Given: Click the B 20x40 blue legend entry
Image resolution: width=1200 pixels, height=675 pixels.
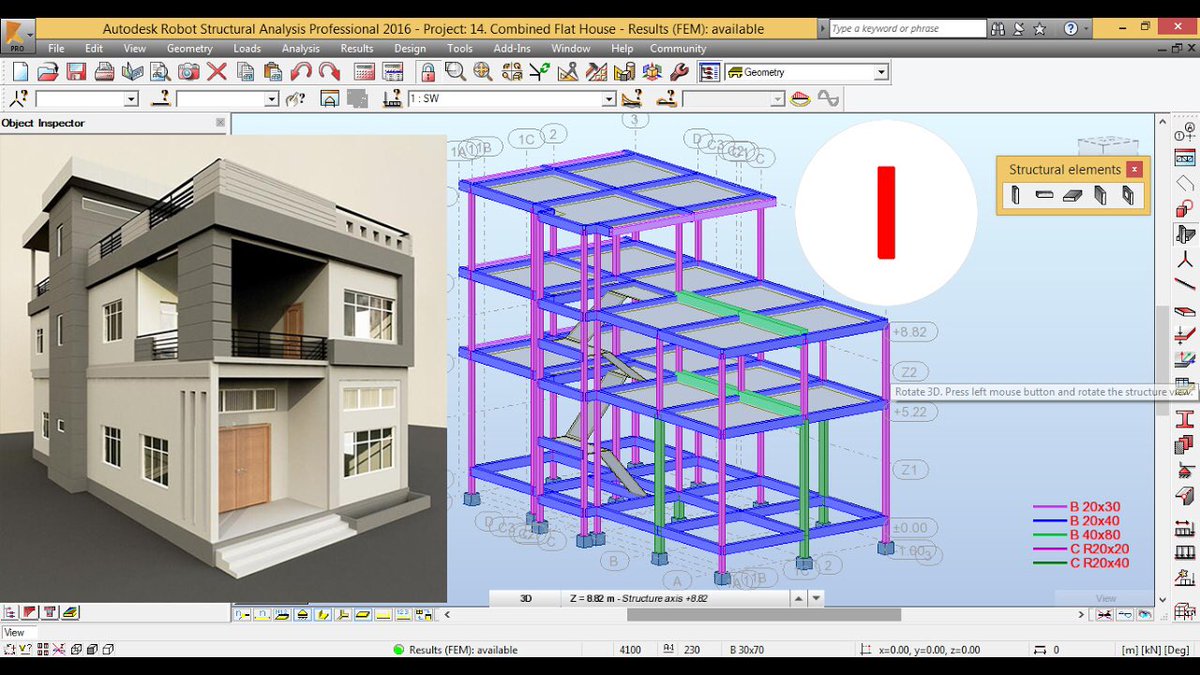Looking at the screenshot, I should (x=1094, y=521).
